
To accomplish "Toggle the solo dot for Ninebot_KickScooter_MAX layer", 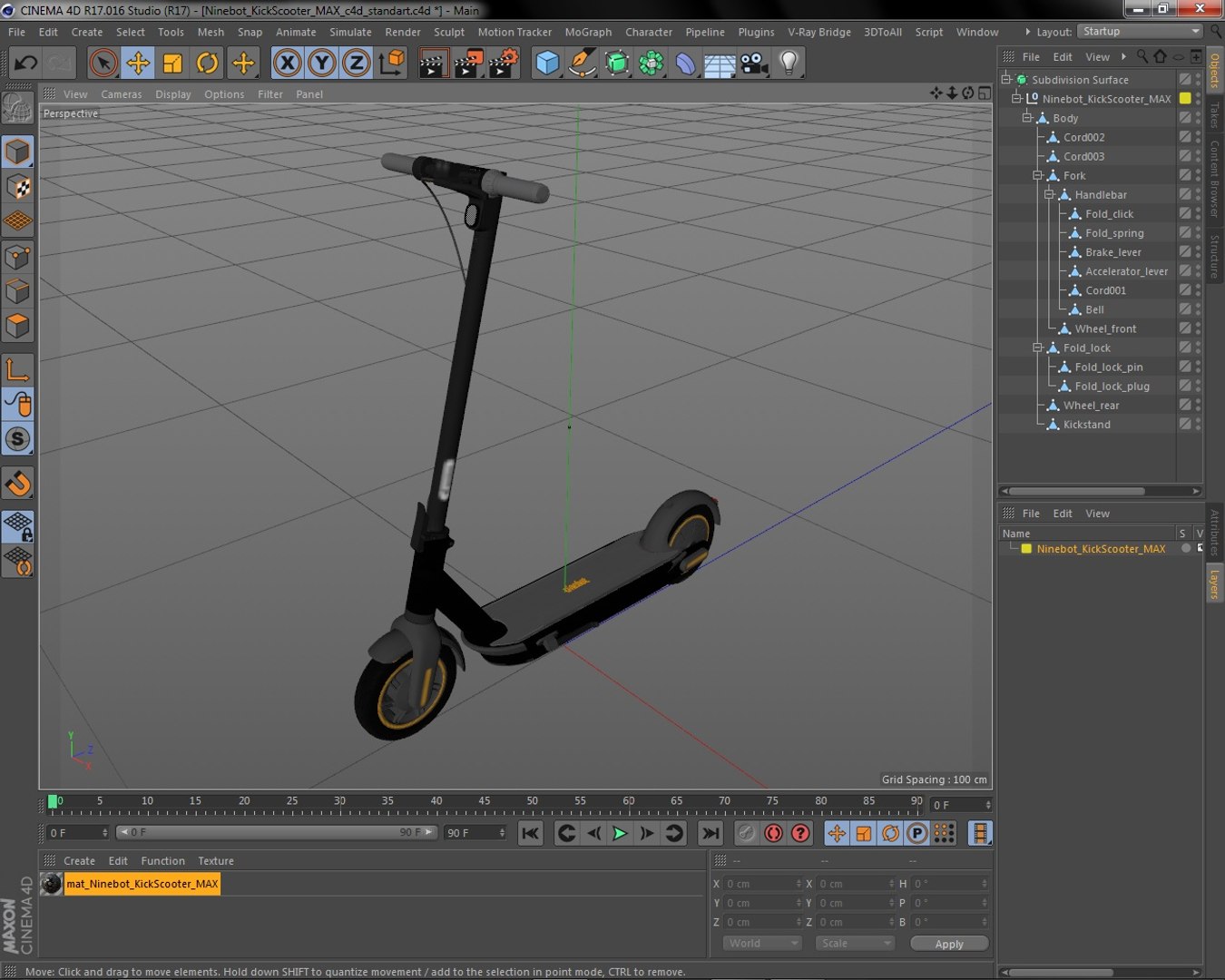I will pyautogui.click(x=1185, y=548).
